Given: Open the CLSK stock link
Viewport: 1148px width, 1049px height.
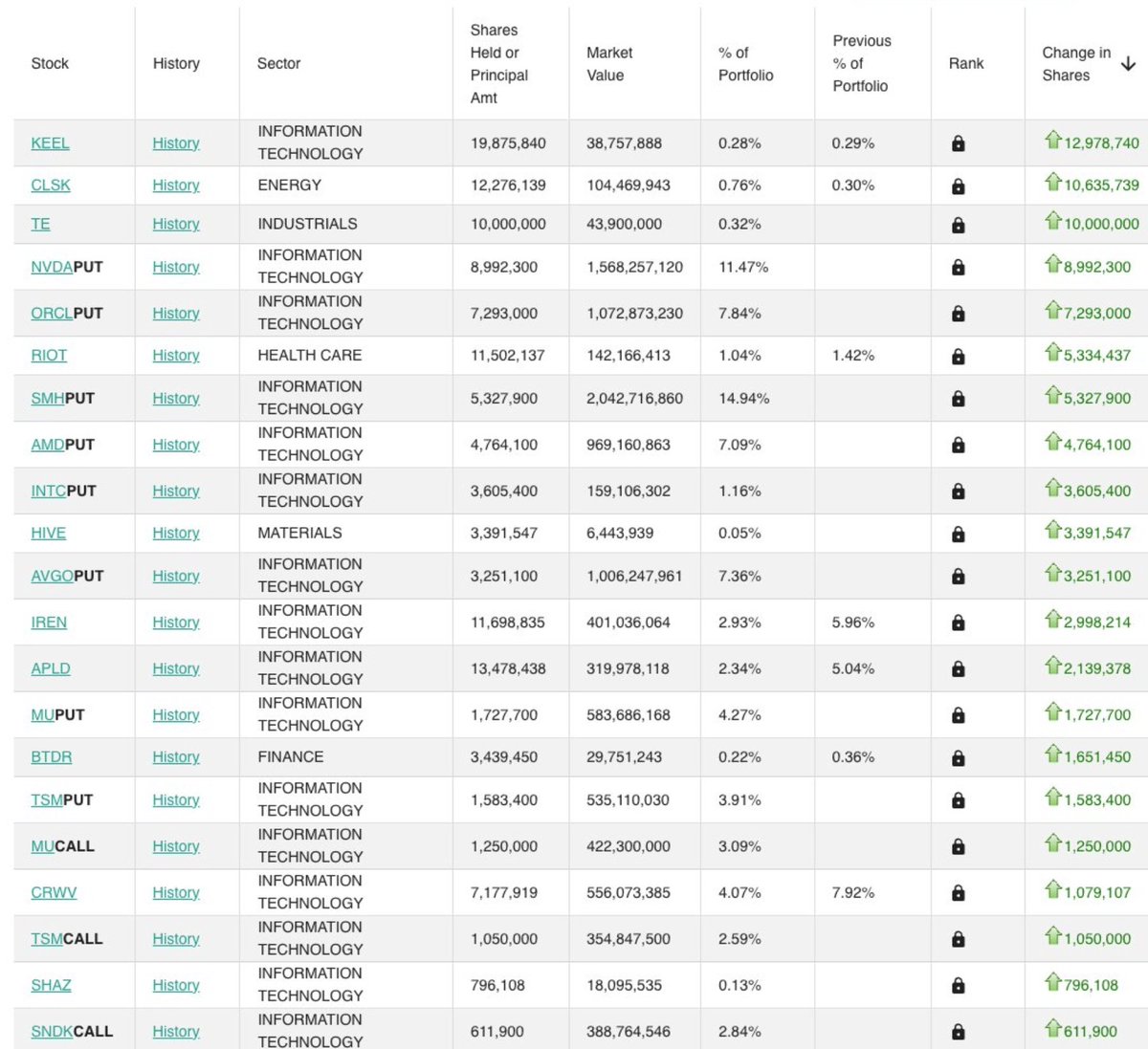Looking at the screenshot, I should click(x=51, y=186).
